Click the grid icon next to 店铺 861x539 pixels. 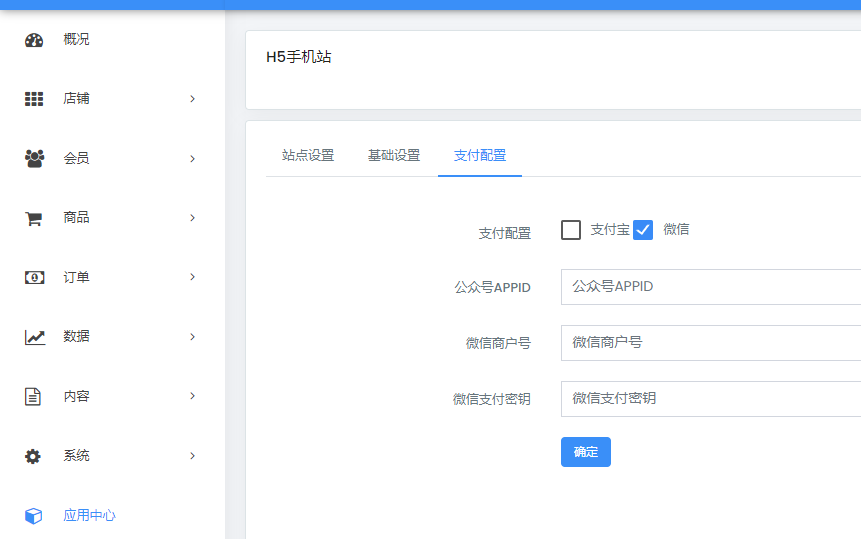(x=34, y=99)
